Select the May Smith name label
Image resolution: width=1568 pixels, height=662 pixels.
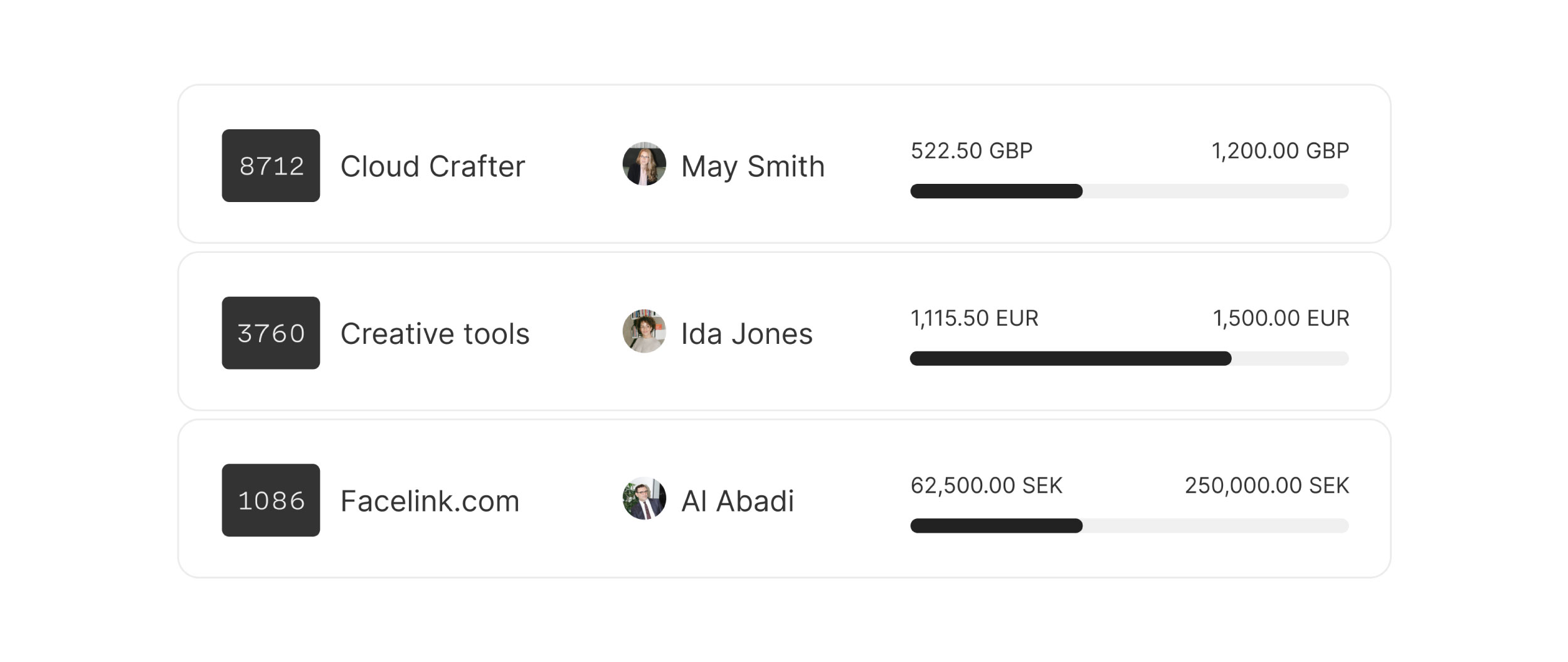pos(753,167)
